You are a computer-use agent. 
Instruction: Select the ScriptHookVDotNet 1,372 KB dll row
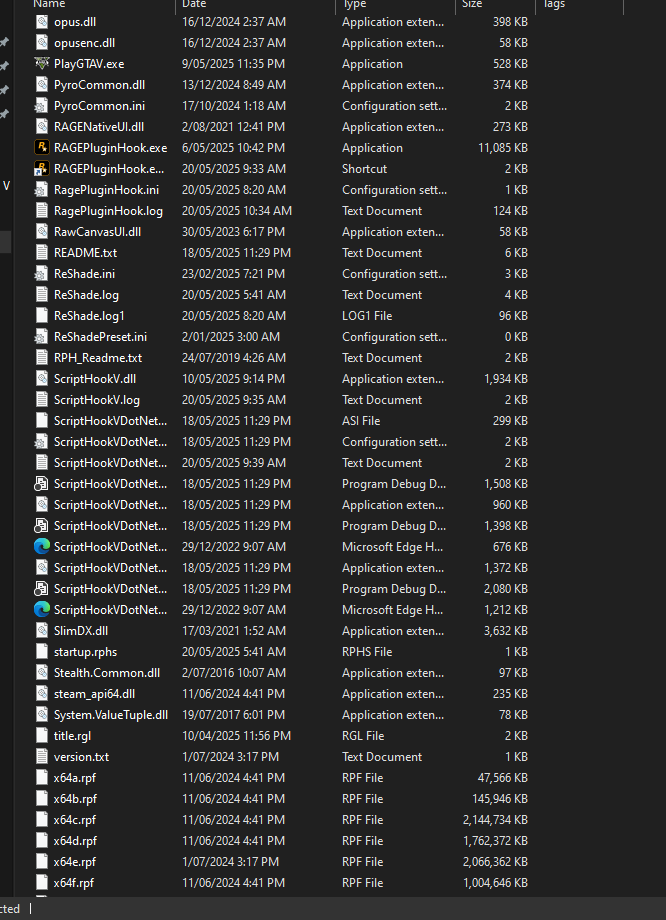click(x=282, y=568)
